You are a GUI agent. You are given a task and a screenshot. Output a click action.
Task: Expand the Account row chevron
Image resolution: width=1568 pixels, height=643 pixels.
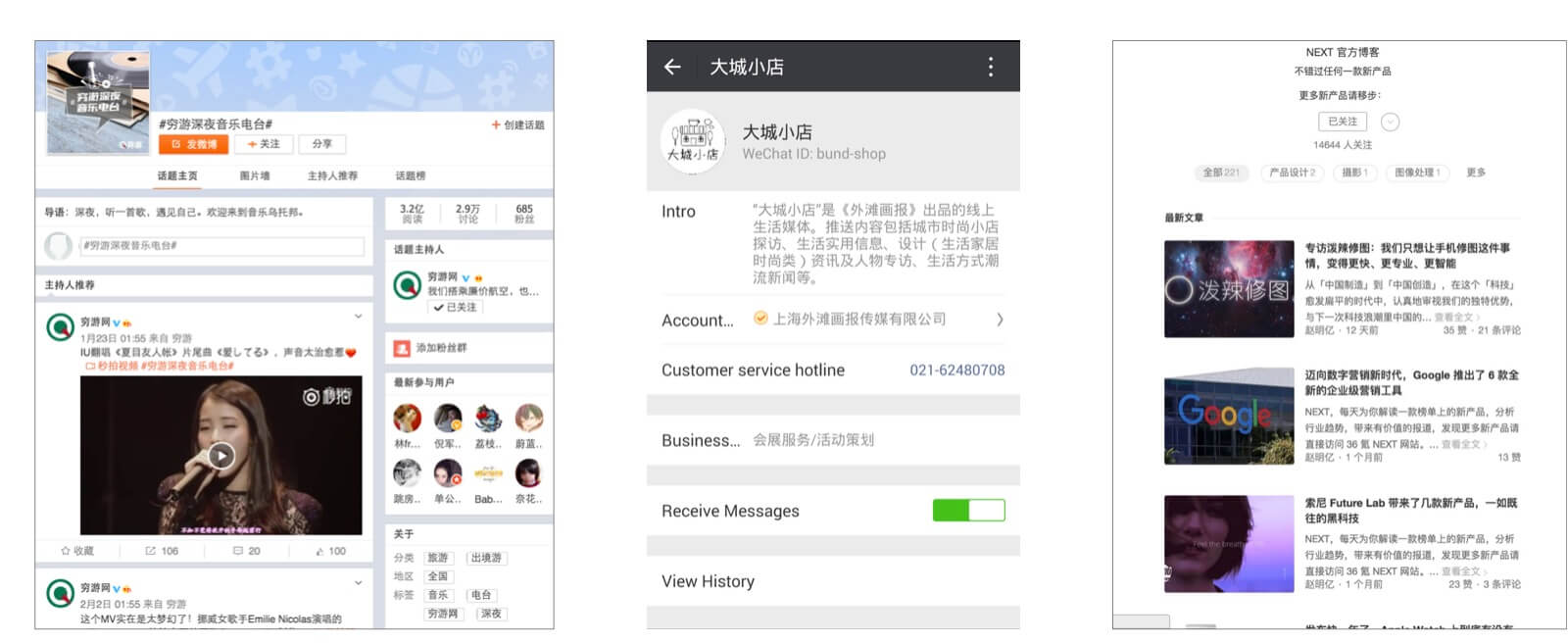coord(1000,320)
